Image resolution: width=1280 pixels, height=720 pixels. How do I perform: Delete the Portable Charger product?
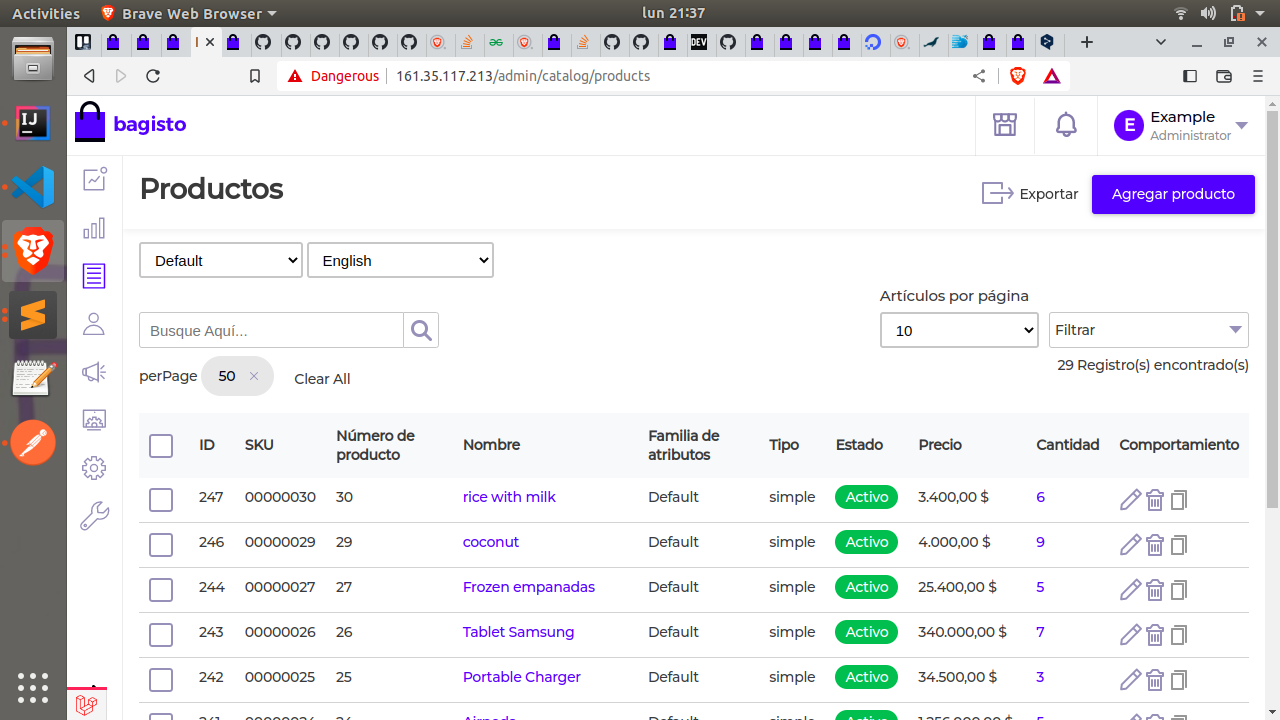point(1155,679)
